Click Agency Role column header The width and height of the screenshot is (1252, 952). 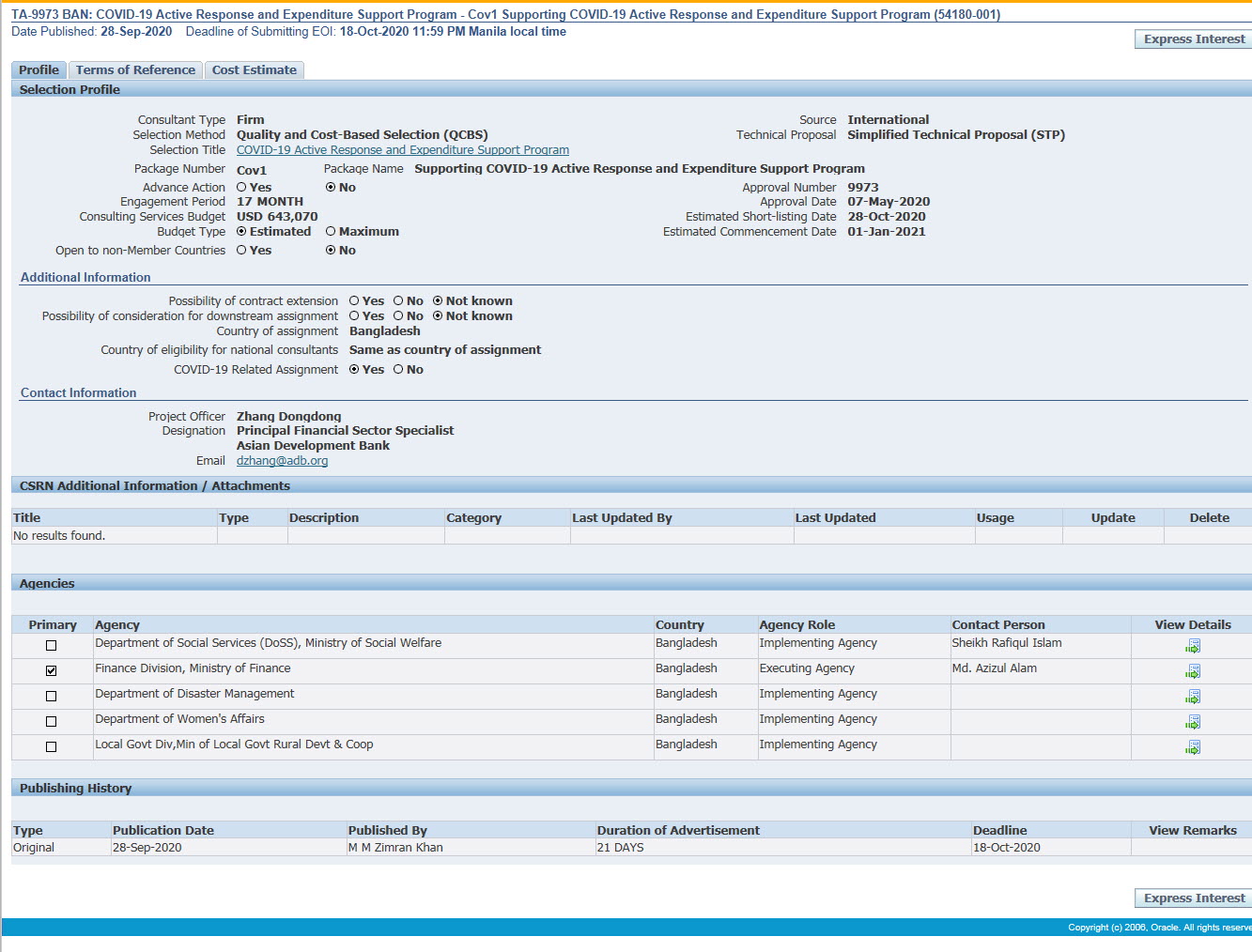tap(796, 625)
